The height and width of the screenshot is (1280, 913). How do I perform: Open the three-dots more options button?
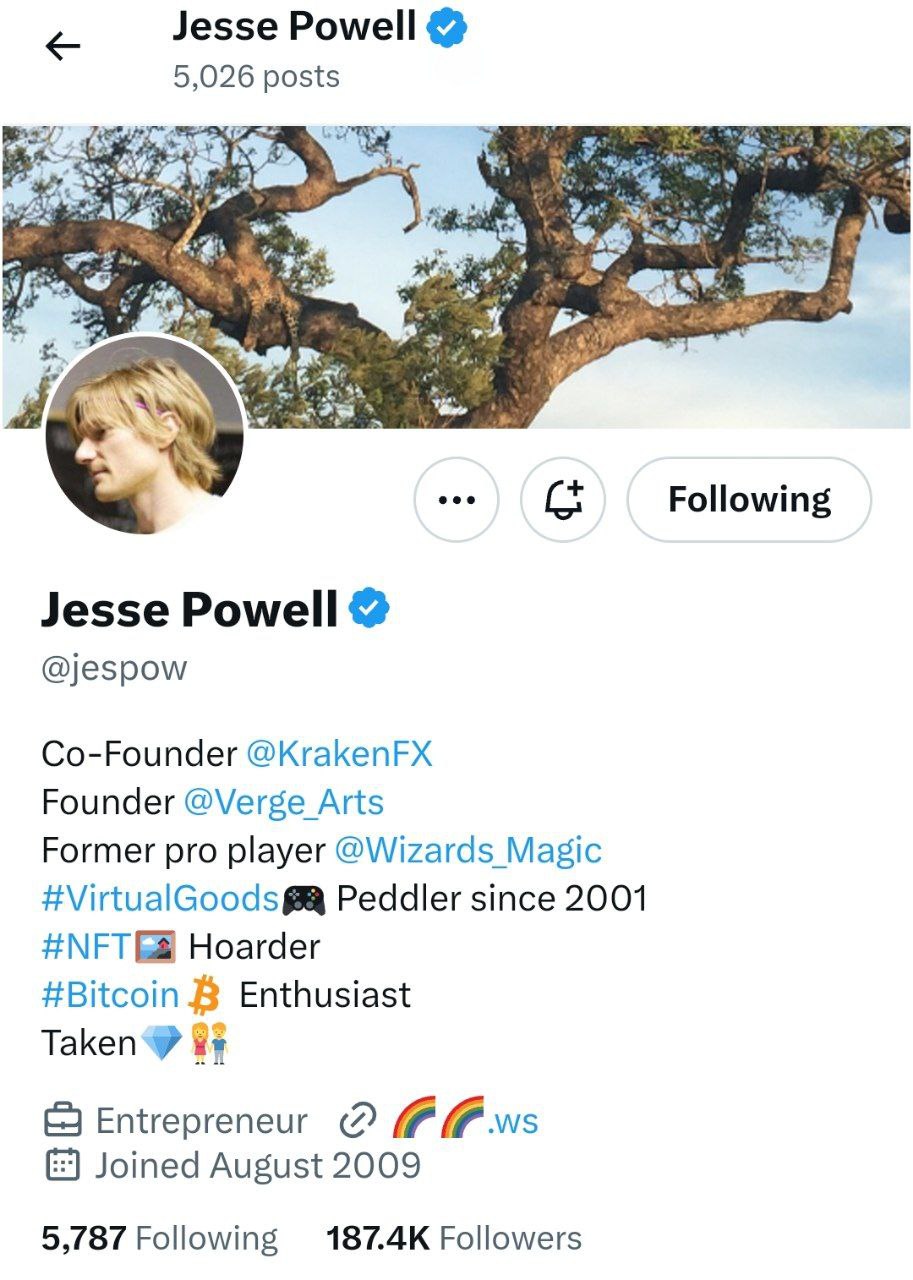456,499
